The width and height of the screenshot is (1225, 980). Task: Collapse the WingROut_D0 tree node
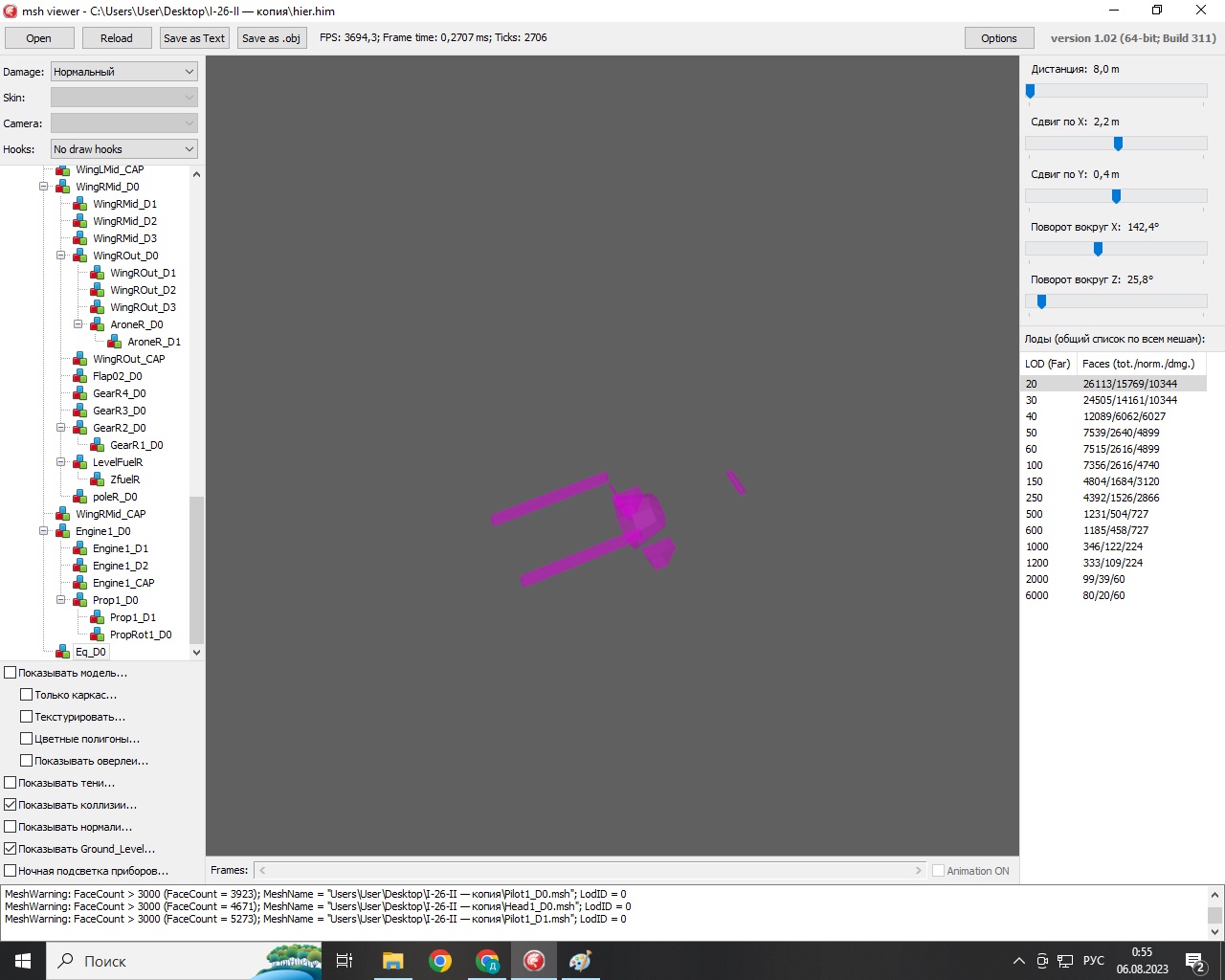61,256
